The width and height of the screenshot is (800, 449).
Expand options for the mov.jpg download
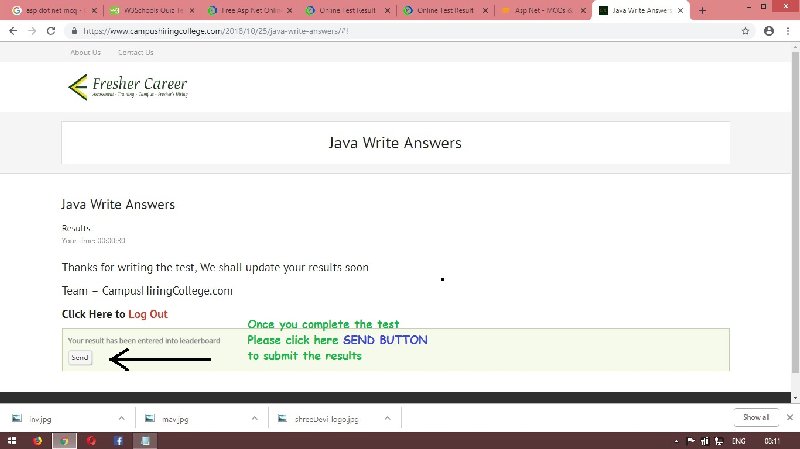pyautogui.click(x=255, y=418)
